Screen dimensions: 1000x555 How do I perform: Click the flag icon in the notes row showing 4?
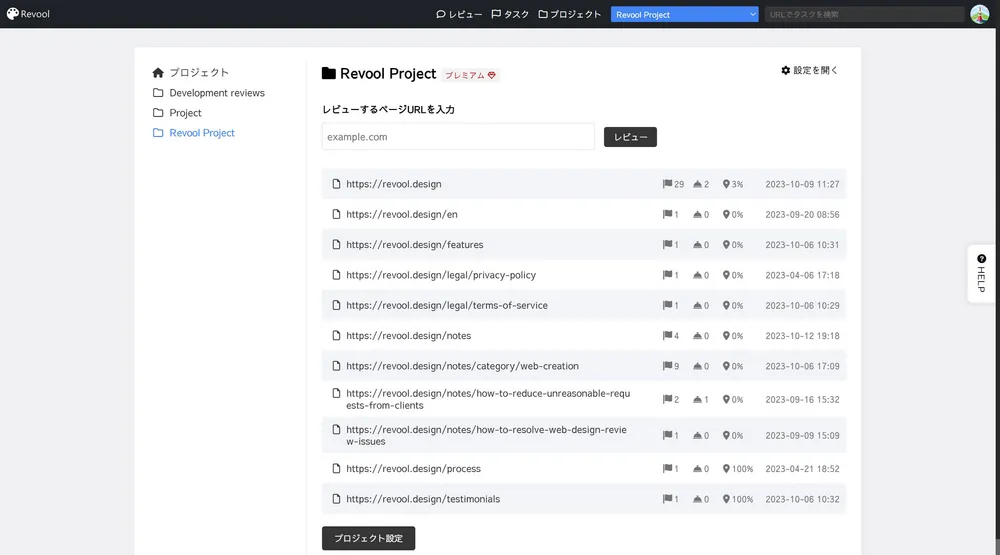click(x=667, y=336)
